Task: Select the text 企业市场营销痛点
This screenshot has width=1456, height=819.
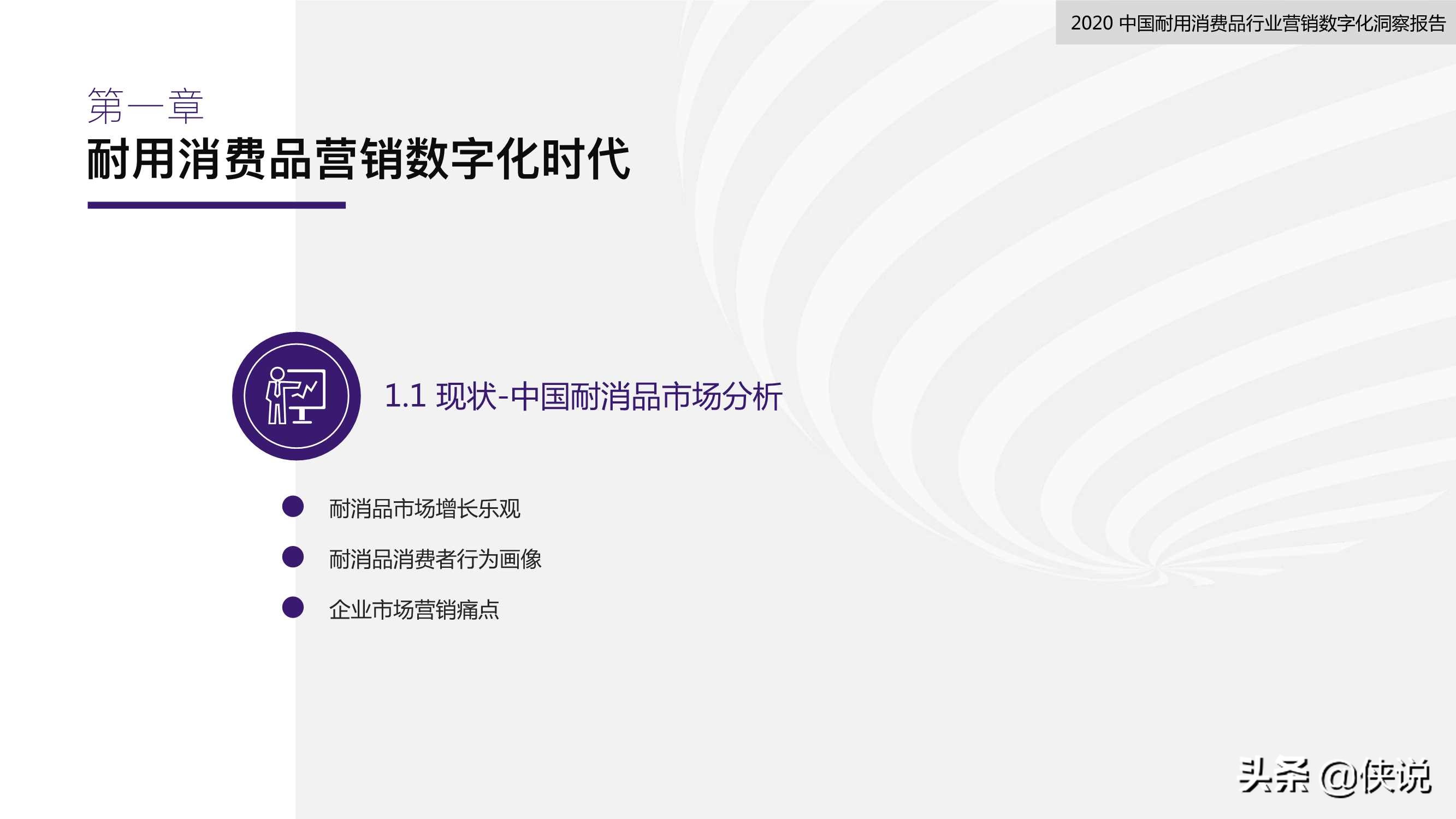Action: (x=414, y=610)
